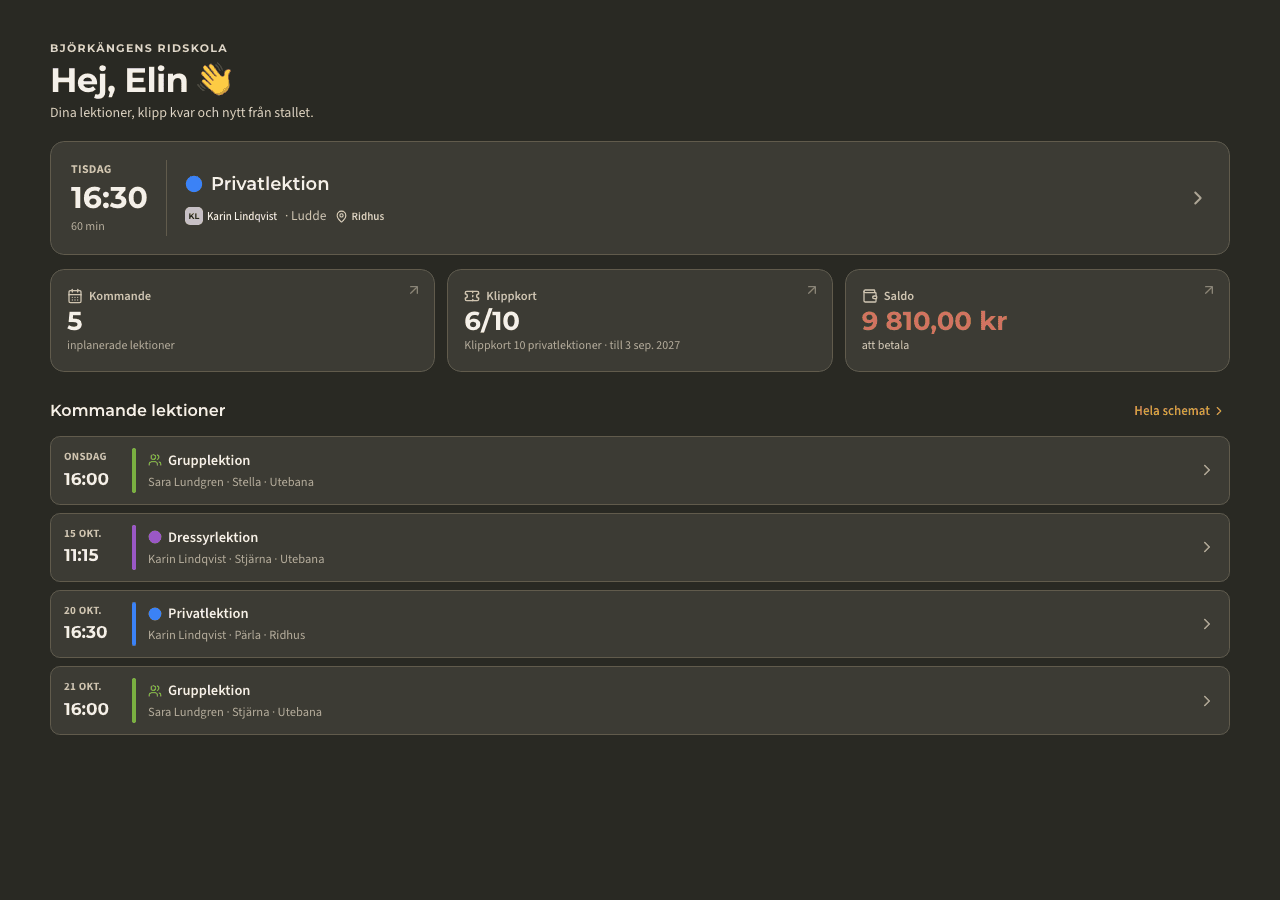Click the KL avatar badge for Karin Lindqvist
Viewport: 1280px width, 900px height.
[x=194, y=216]
